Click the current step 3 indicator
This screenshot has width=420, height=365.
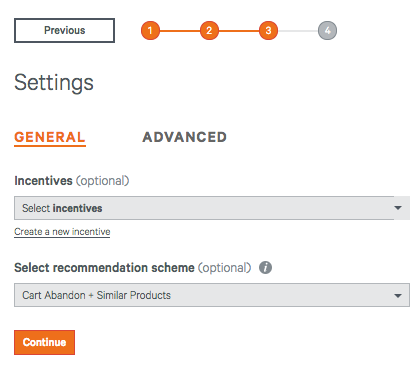[x=268, y=30]
